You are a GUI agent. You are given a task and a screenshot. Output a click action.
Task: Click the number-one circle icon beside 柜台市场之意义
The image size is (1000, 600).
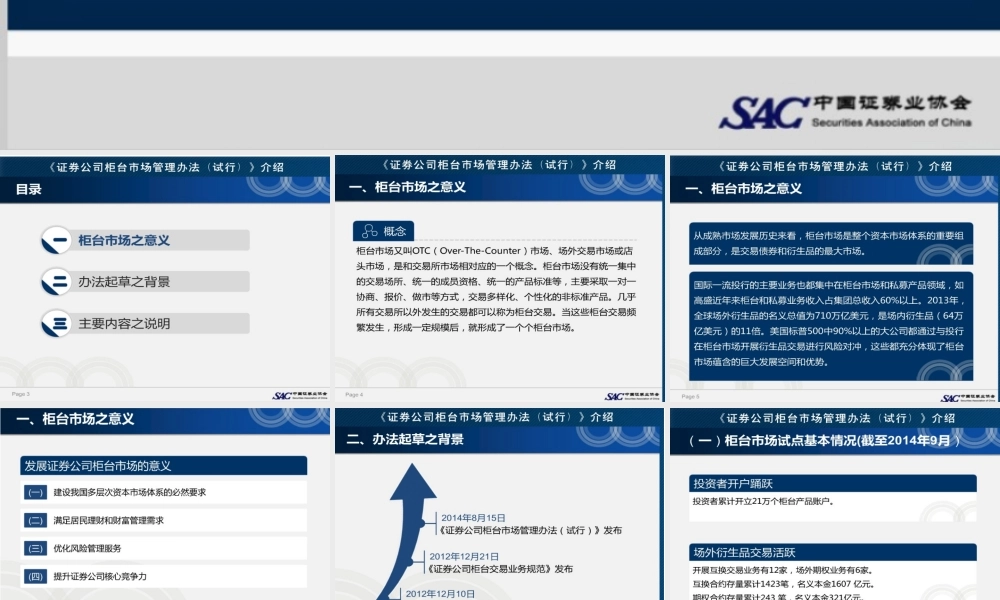click(x=56, y=240)
